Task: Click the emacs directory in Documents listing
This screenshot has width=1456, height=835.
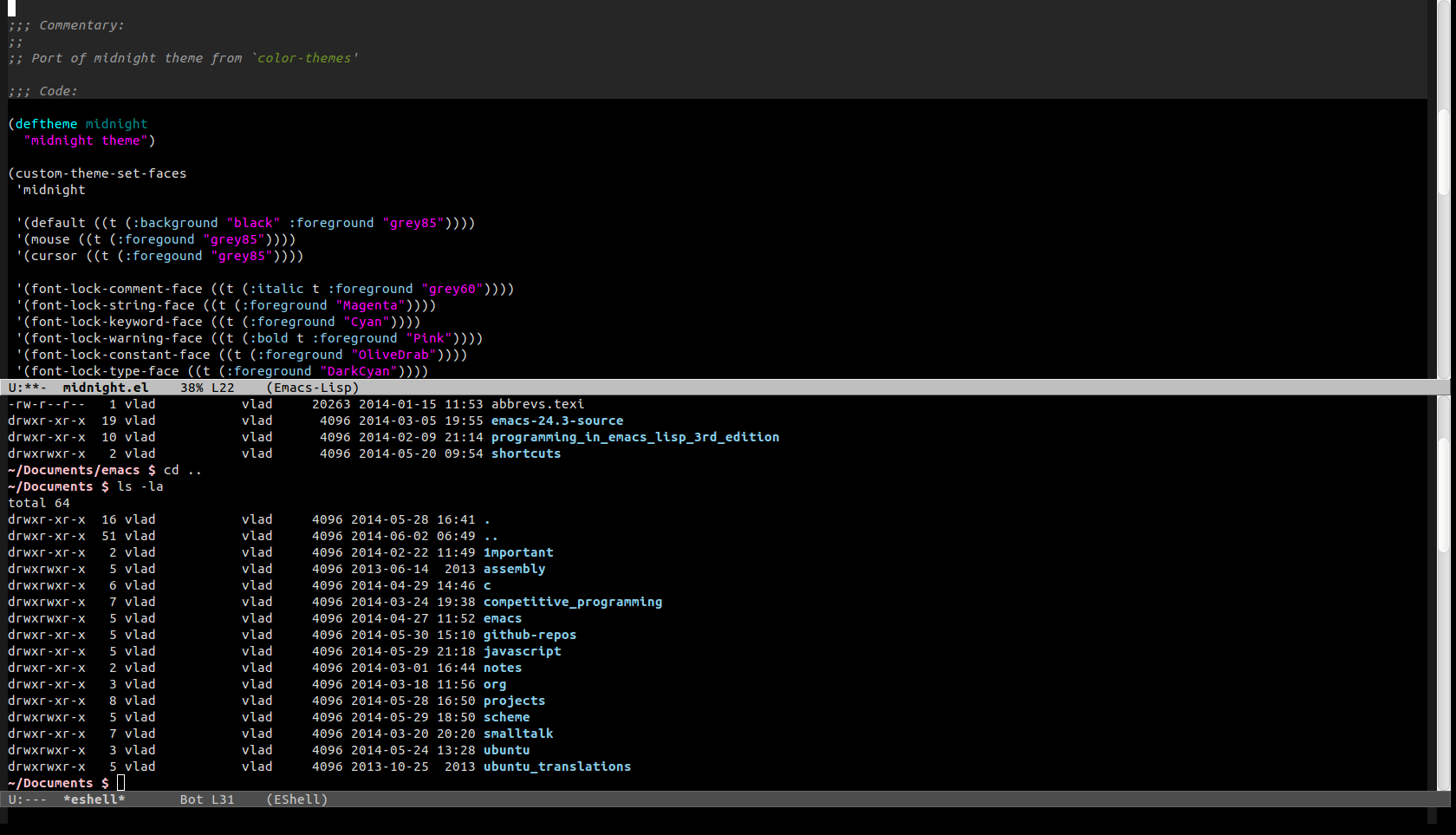Action: point(503,618)
